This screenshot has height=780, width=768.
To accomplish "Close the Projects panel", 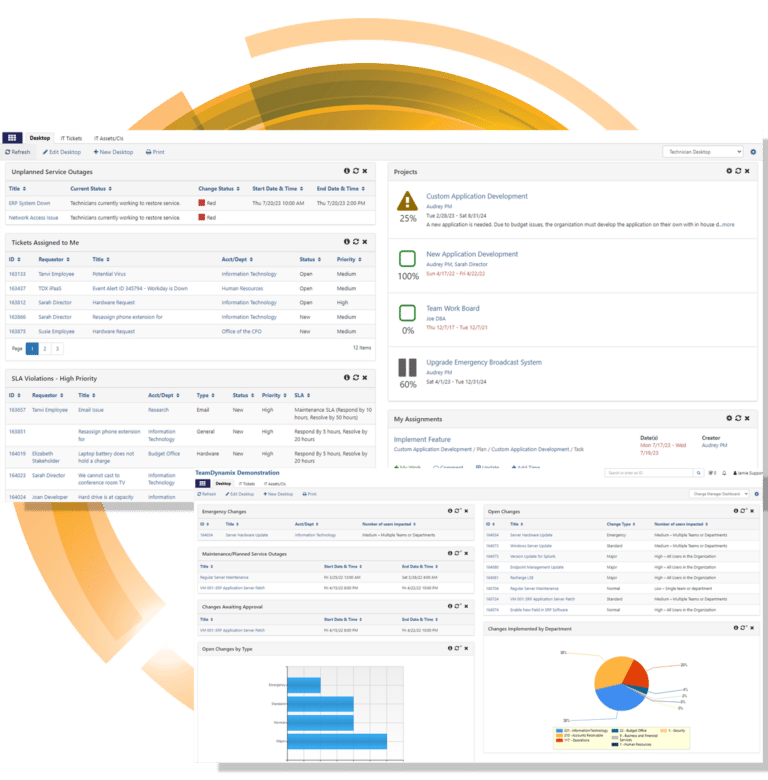I will click(x=746, y=172).
